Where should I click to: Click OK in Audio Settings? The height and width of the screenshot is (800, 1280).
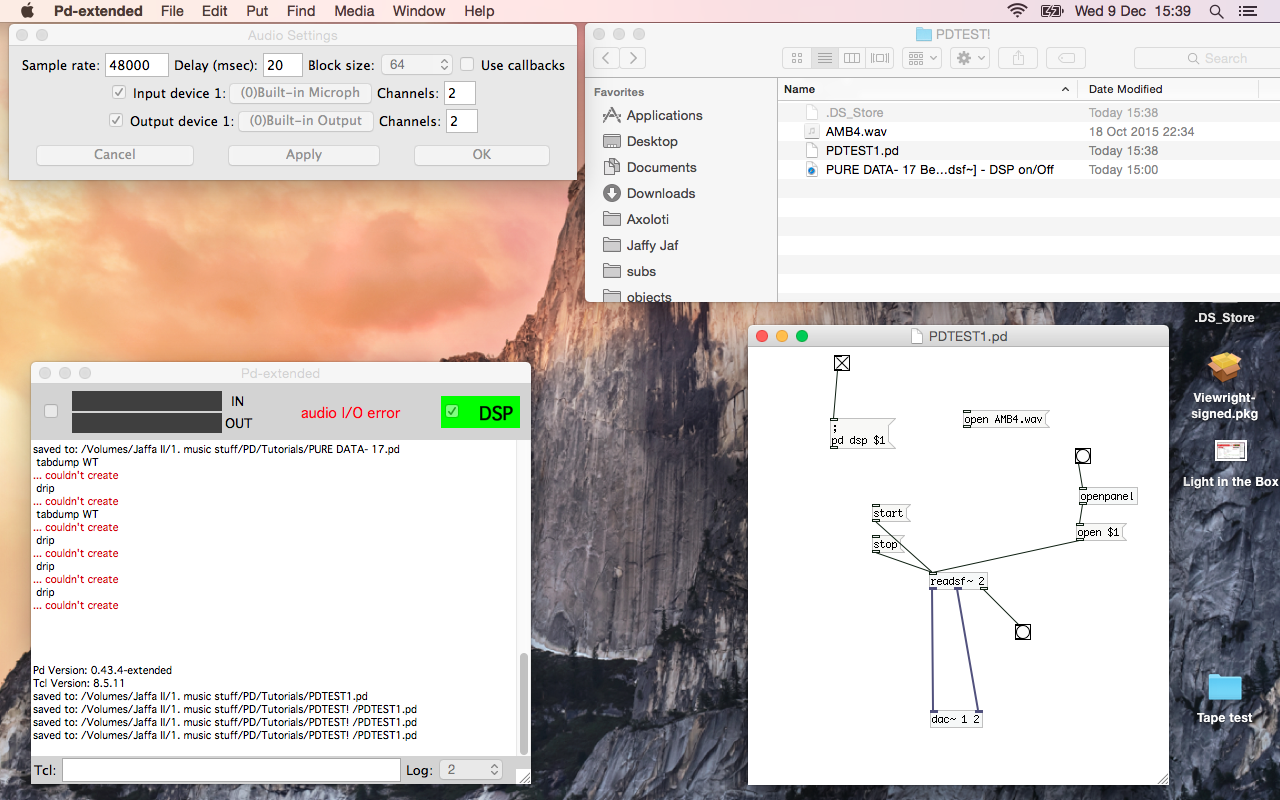[482, 155]
